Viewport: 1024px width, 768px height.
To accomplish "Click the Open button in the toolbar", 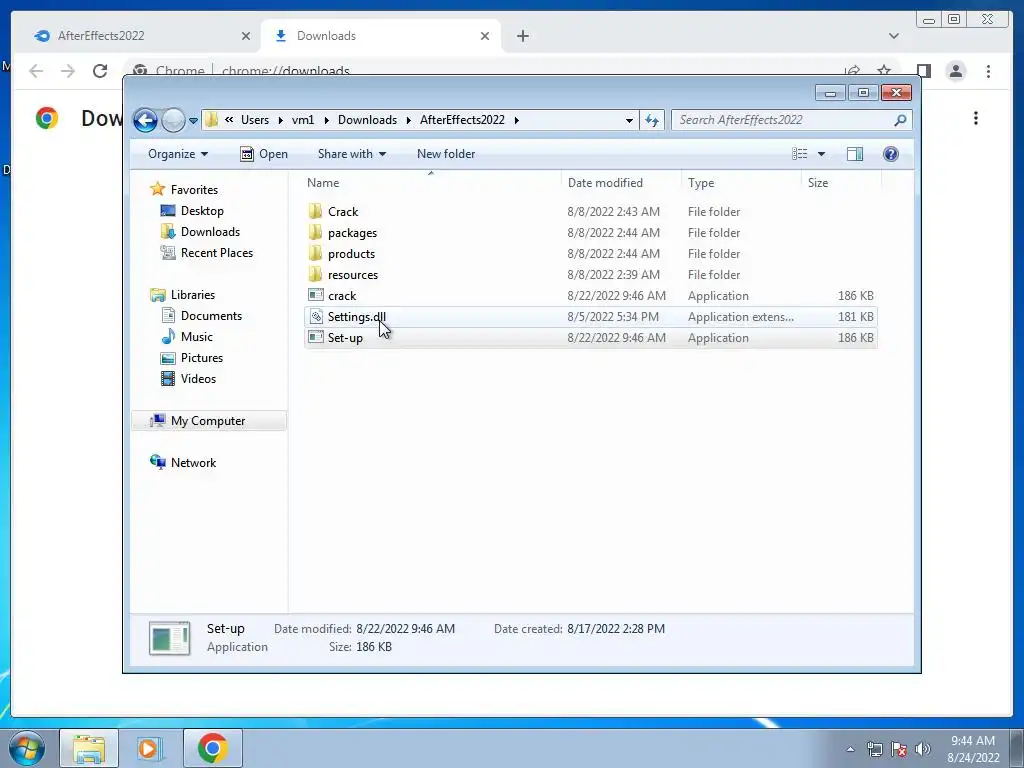I will pyautogui.click(x=264, y=154).
